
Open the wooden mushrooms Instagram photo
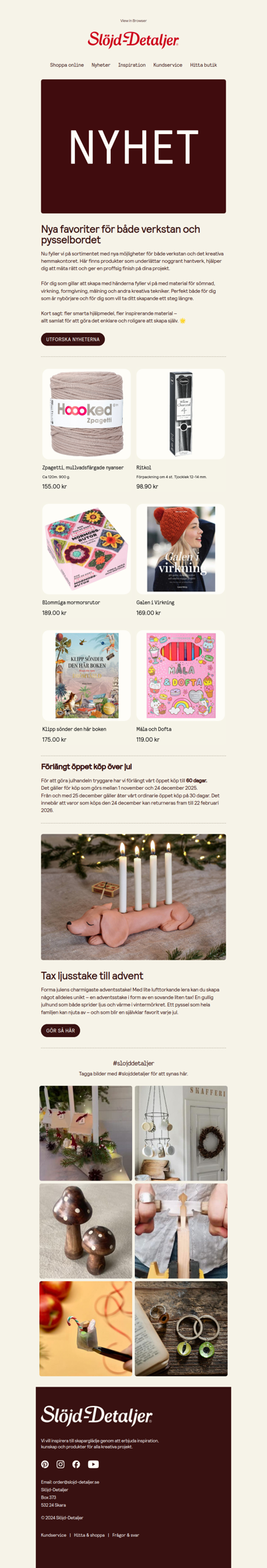[85, 1231]
